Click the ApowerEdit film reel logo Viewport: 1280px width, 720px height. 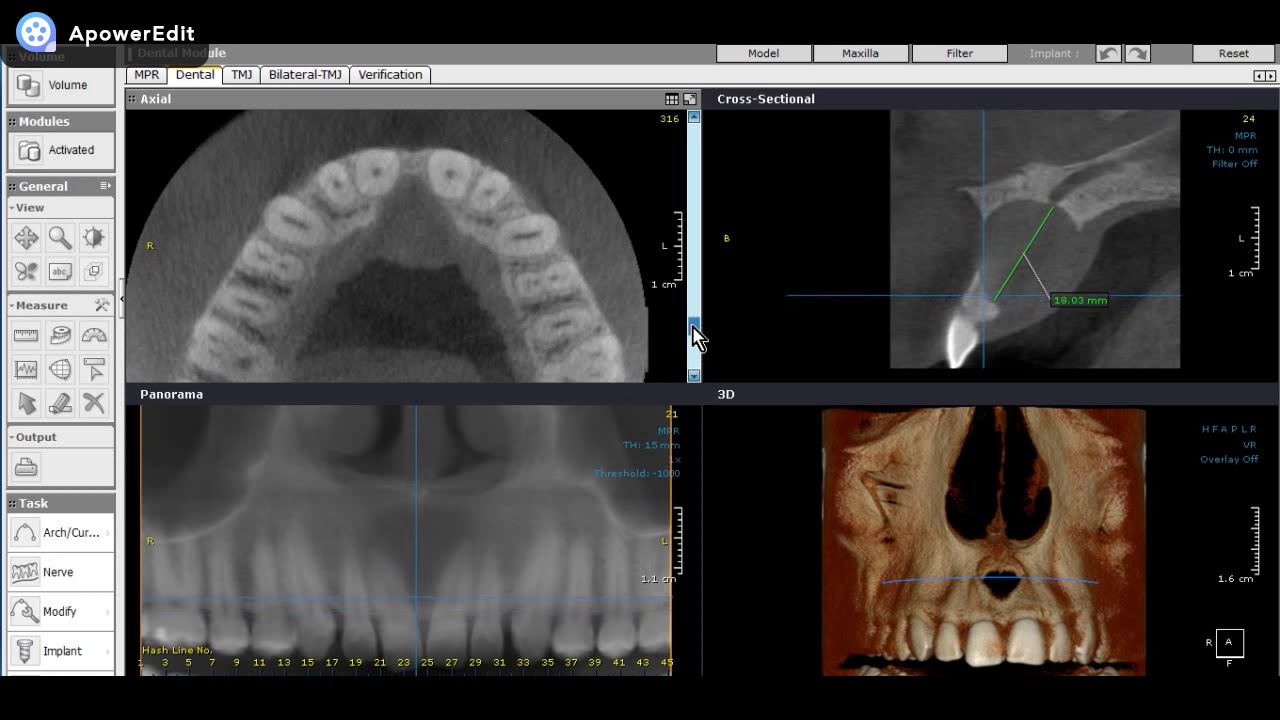[36, 32]
